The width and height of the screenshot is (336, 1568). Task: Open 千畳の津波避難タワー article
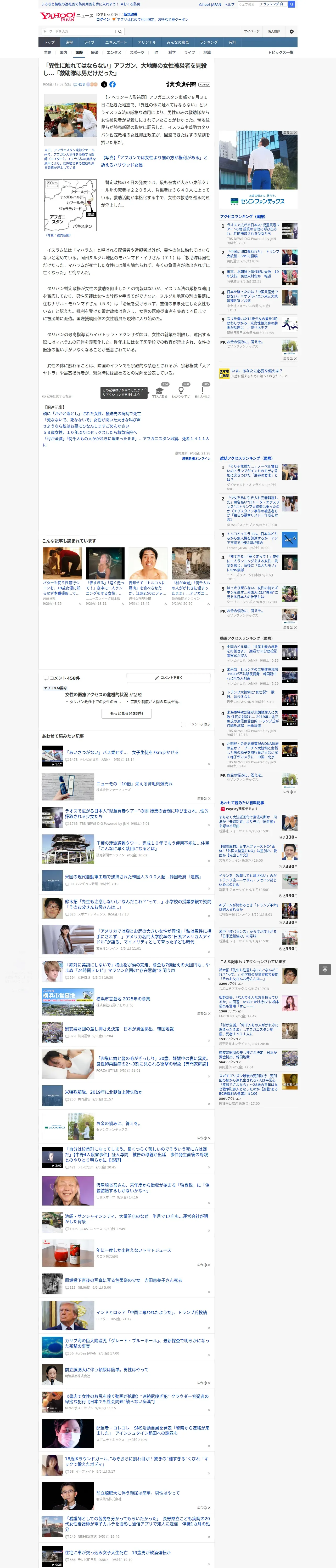coord(153,846)
